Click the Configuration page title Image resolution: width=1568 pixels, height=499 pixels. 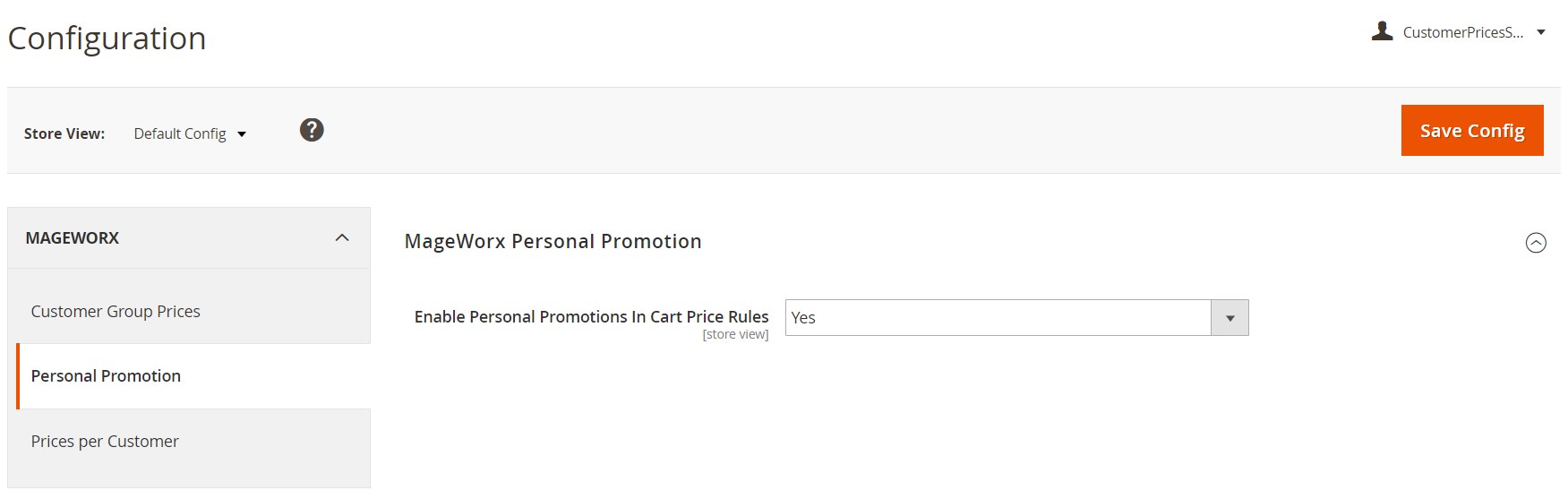(x=107, y=39)
